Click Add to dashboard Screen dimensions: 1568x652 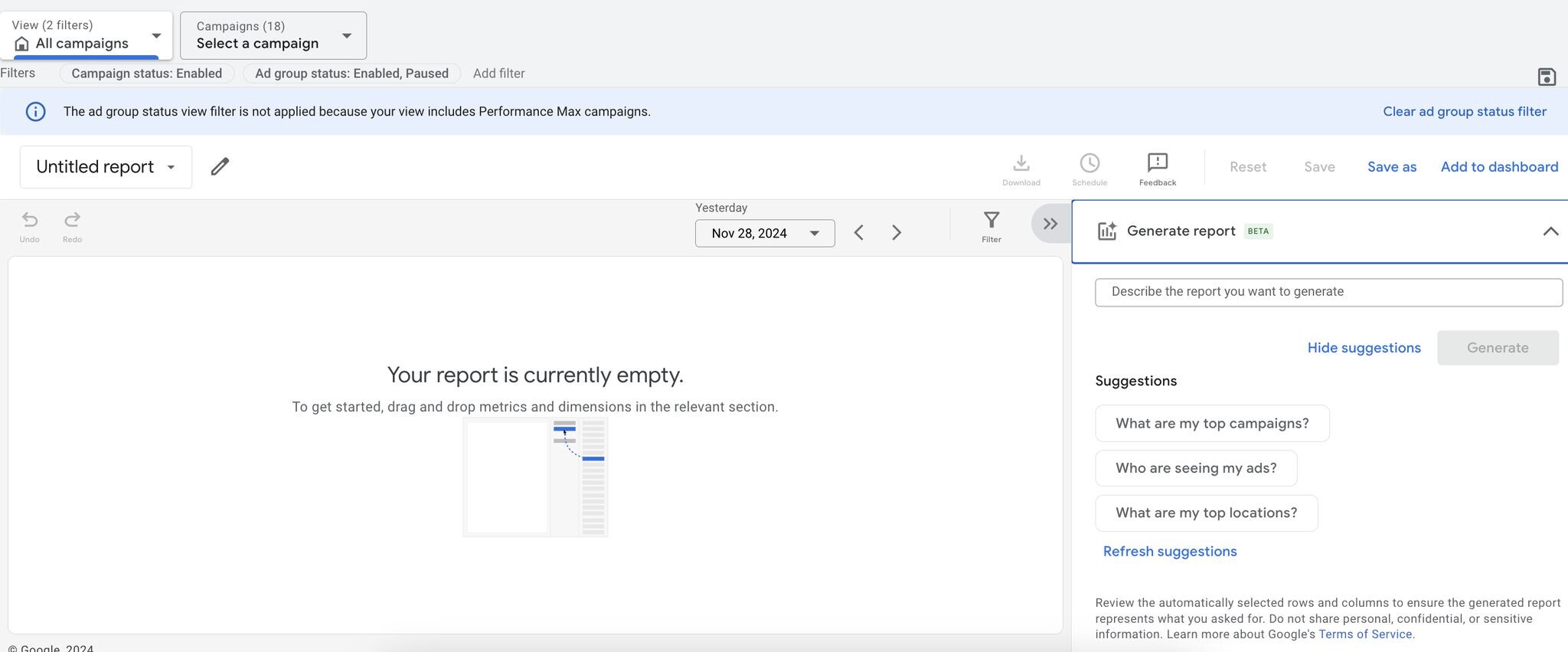[1499, 167]
